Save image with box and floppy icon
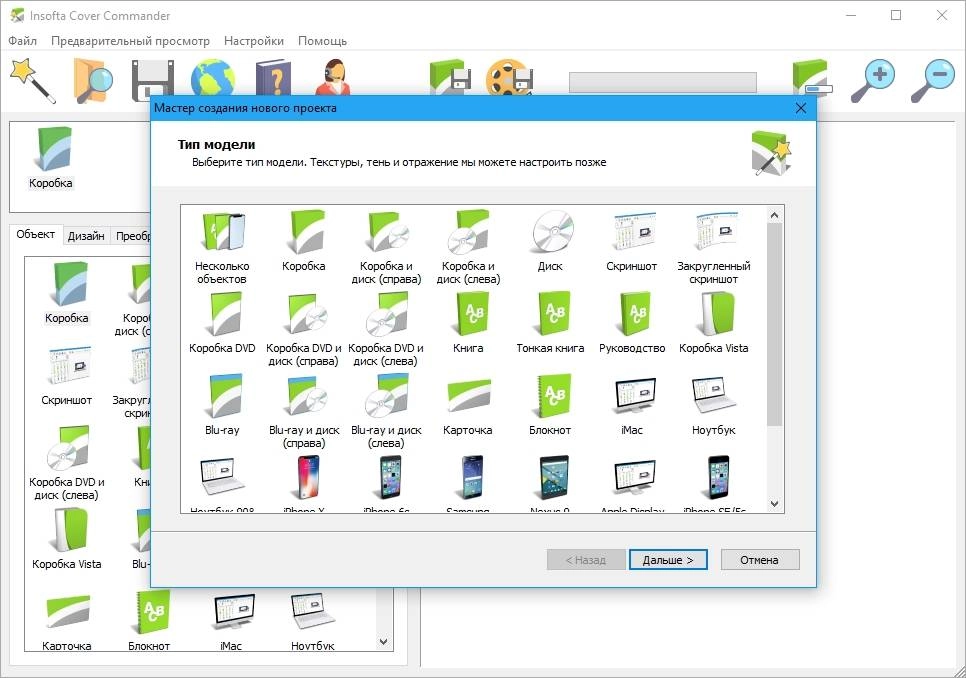 (450, 78)
